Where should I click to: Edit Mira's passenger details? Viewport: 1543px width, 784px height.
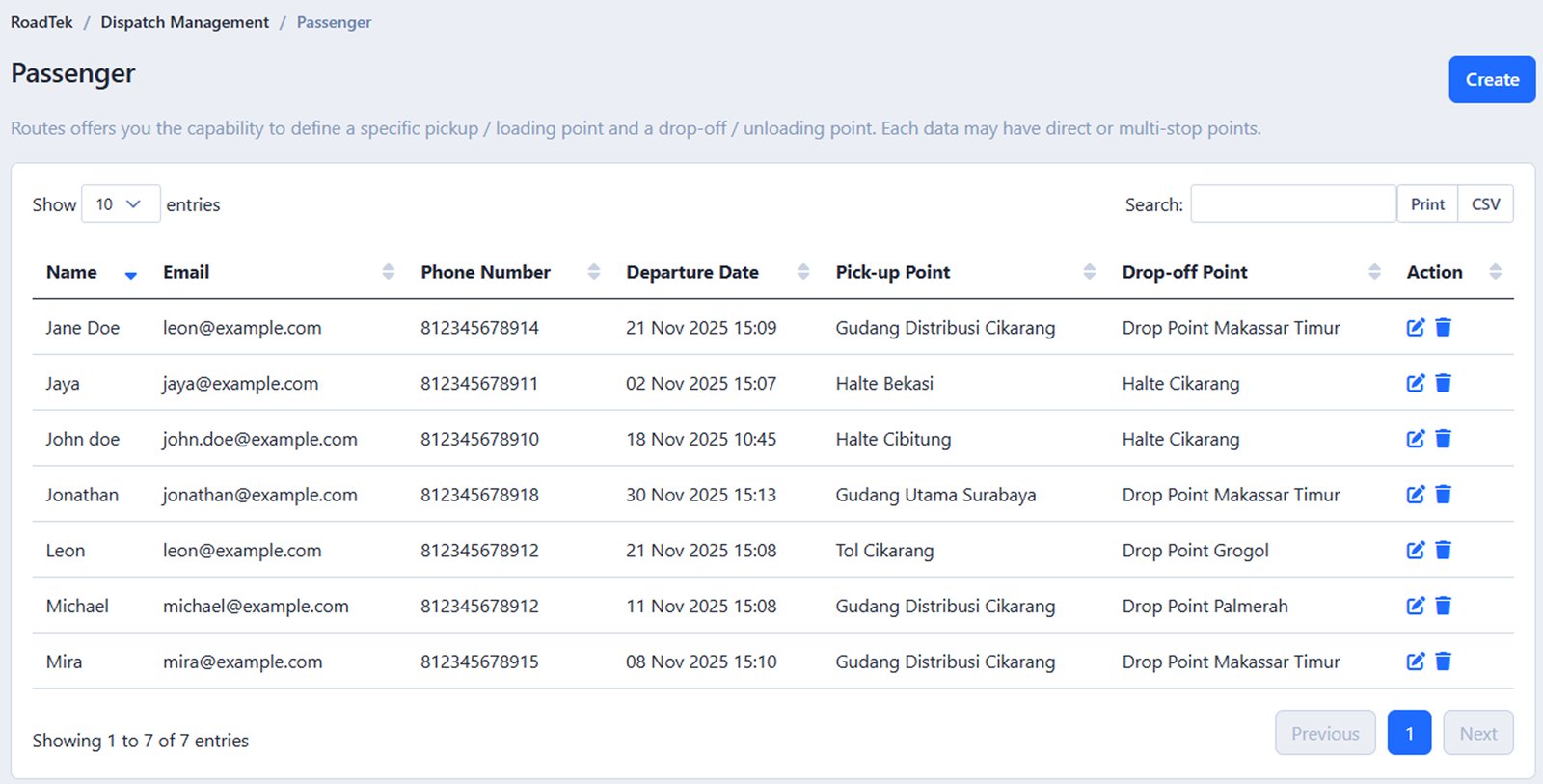(1415, 662)
